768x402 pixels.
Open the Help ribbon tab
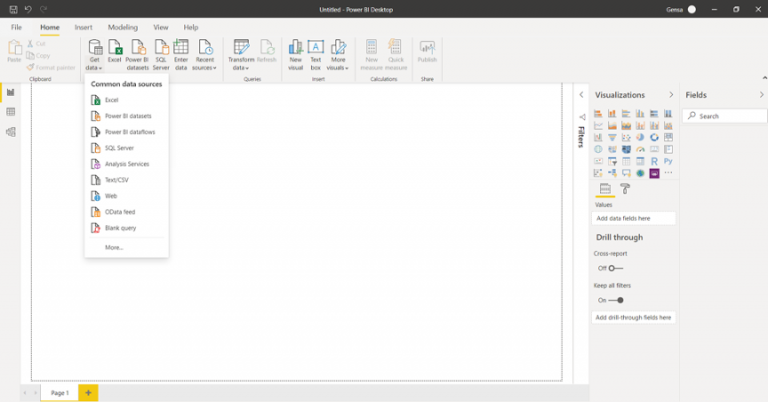(191, 27)
